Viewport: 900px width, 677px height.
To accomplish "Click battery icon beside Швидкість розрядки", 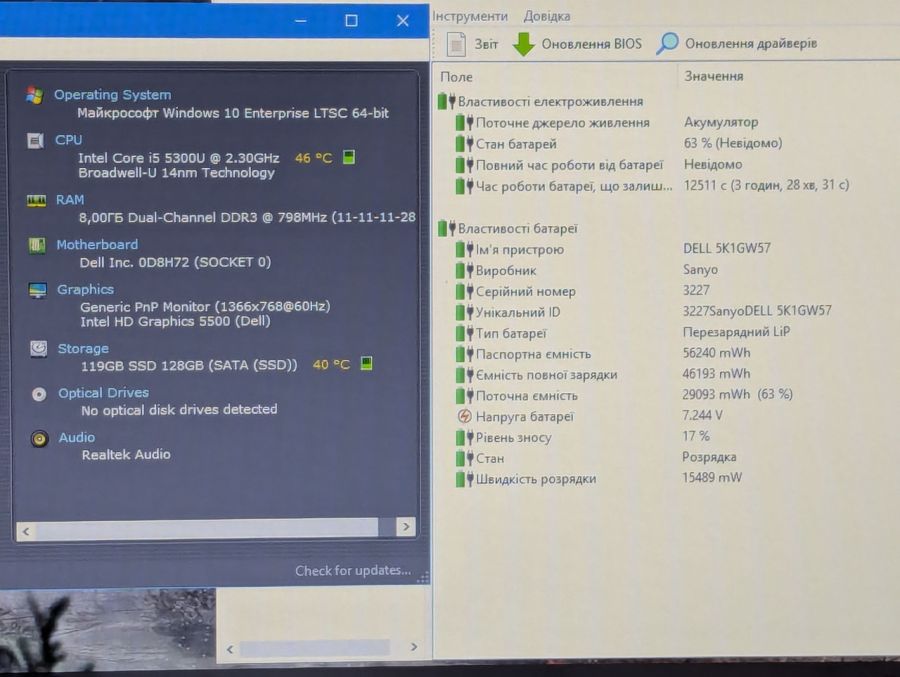I will [464, 479].
